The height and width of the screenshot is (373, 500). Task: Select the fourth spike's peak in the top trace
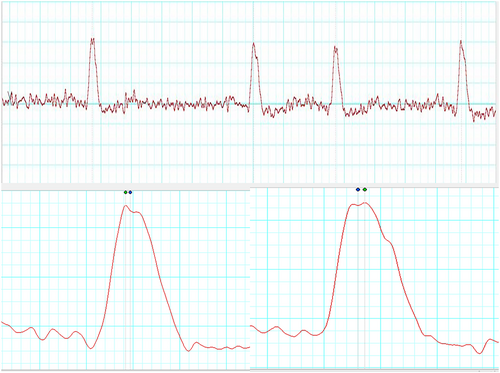[x=461, y=42]
